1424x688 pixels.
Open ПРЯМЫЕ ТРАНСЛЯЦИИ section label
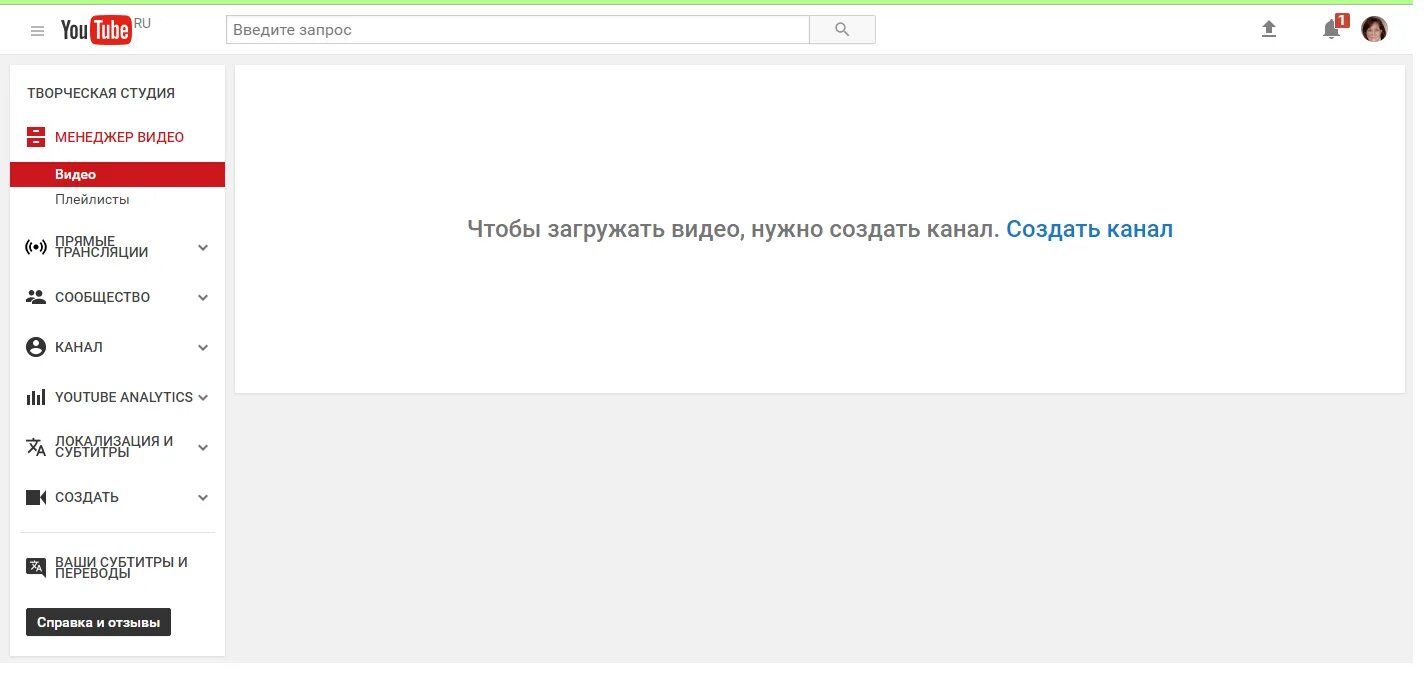tap(102, 247)
